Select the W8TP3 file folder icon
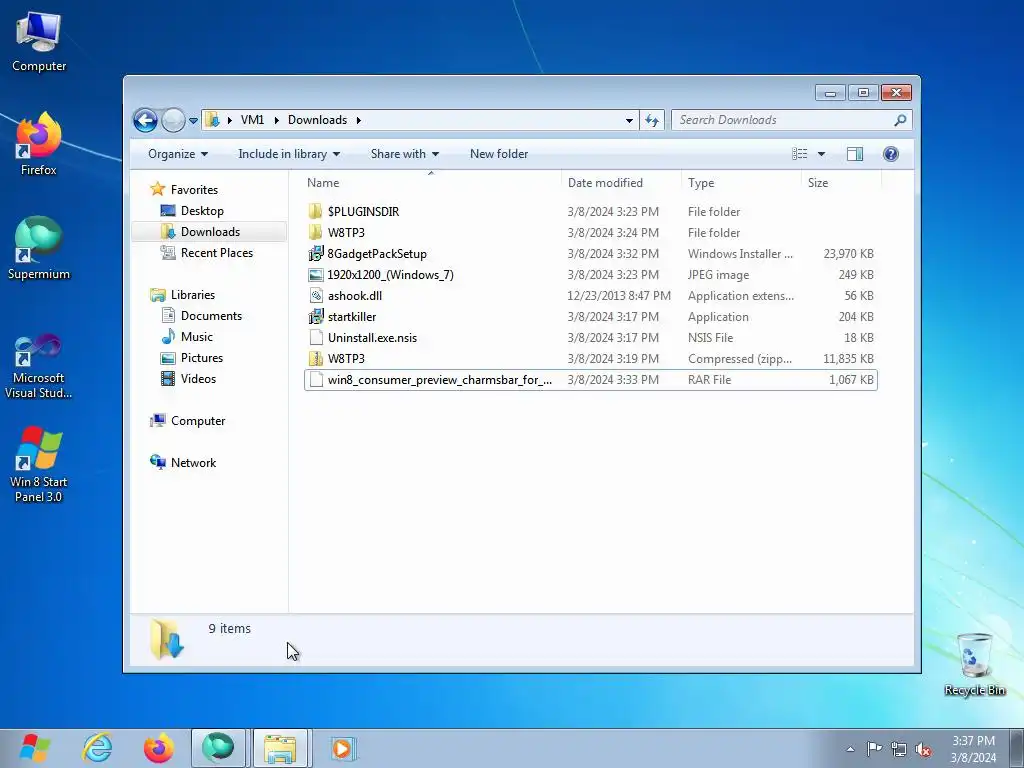 [315, 232]
